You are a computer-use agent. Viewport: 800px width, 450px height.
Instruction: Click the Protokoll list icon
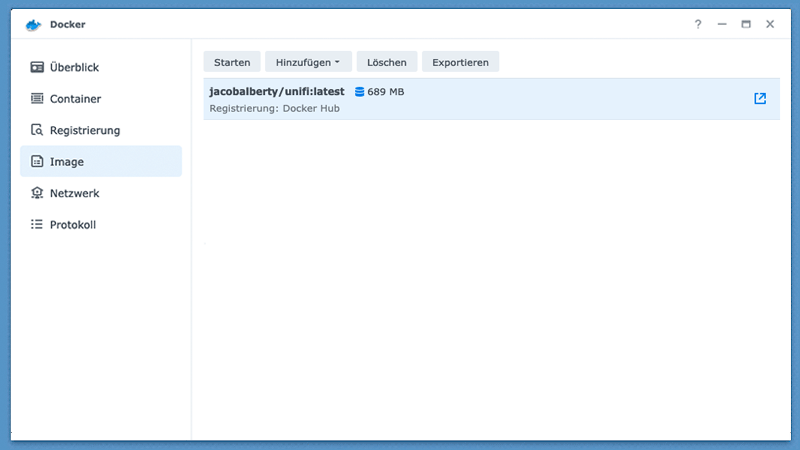coord(37,225)
